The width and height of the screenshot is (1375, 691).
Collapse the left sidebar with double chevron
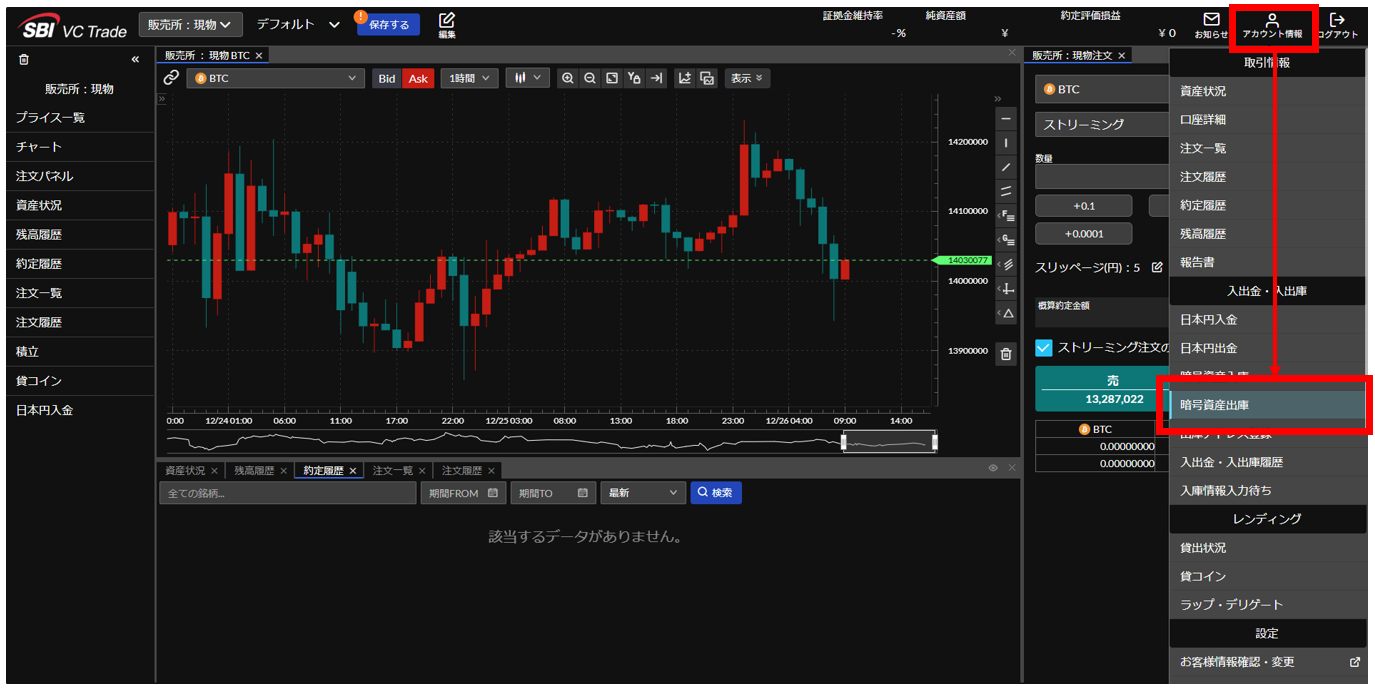coord(135,60)
